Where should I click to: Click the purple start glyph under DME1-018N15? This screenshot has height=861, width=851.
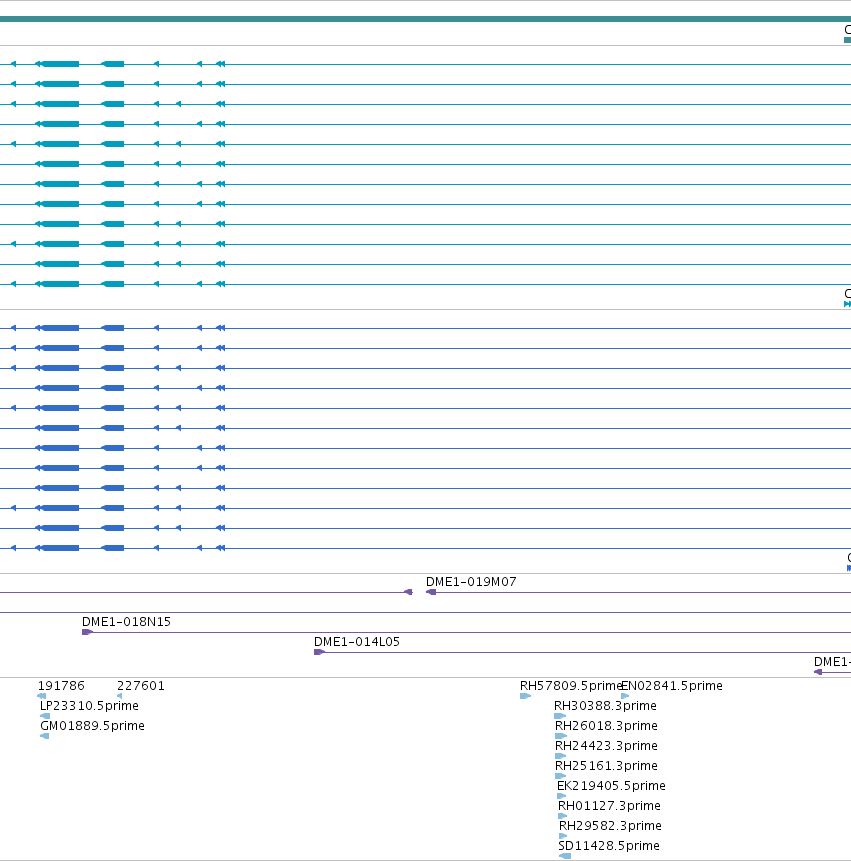[x=87, y=632]
